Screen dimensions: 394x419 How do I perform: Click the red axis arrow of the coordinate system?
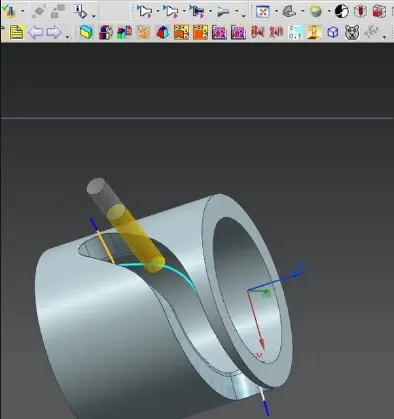256,320
